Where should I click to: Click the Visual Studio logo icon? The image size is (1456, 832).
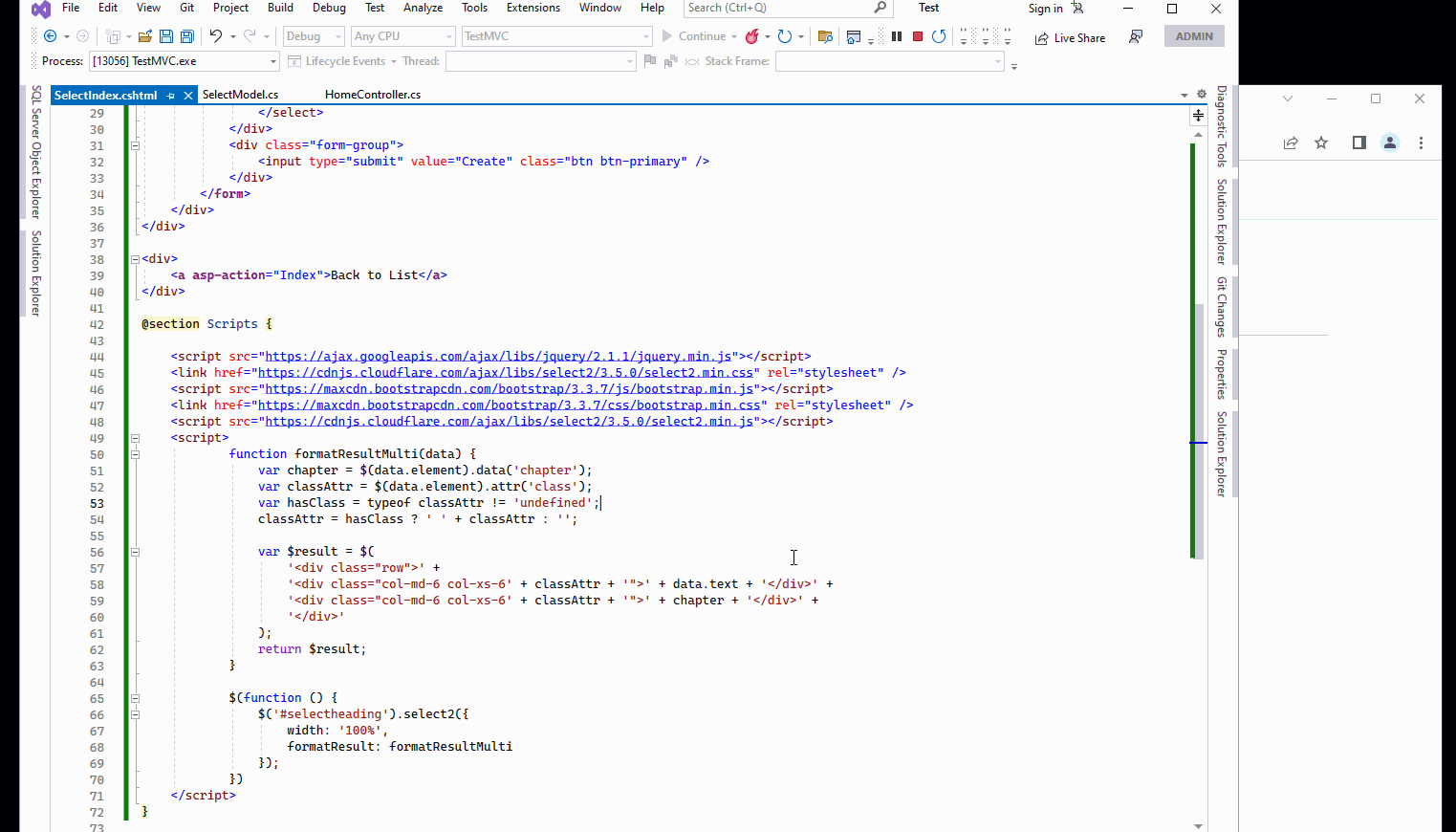click(x=40, y=10)
